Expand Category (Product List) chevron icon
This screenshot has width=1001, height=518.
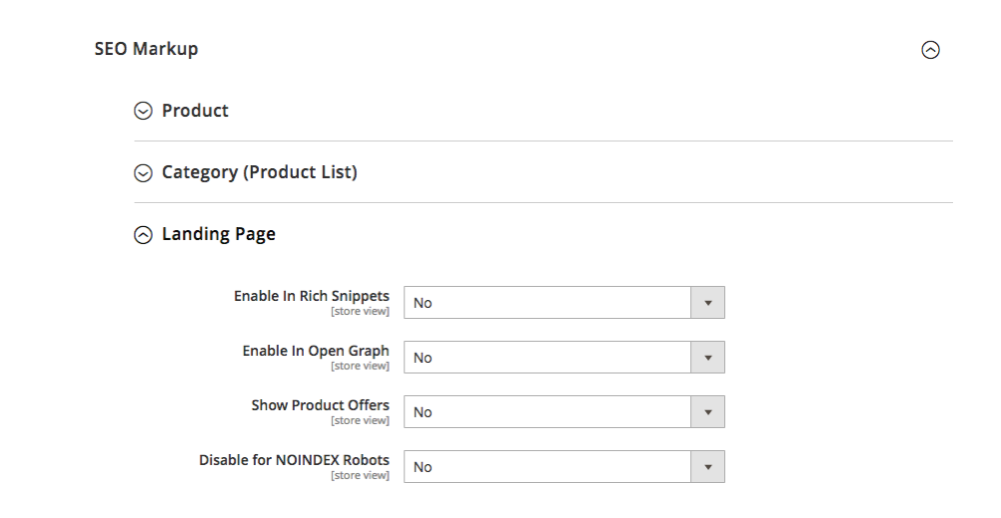pyautogui.click(x=143, y=173)
